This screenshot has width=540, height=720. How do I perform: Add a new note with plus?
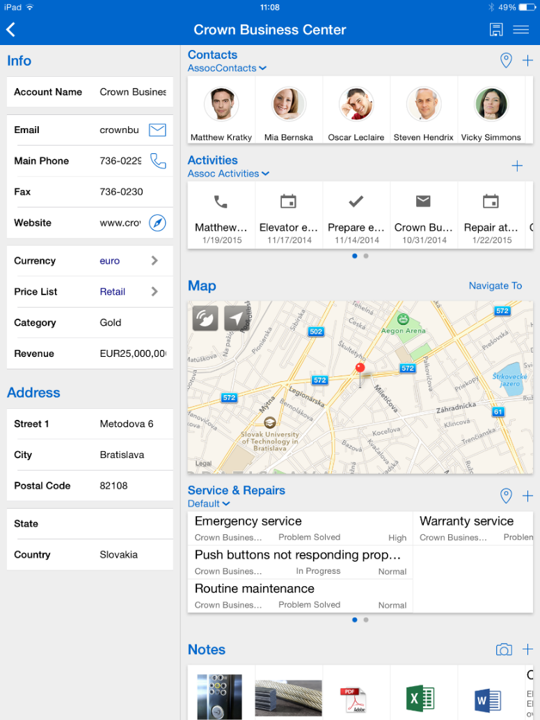tap(528, 649)
